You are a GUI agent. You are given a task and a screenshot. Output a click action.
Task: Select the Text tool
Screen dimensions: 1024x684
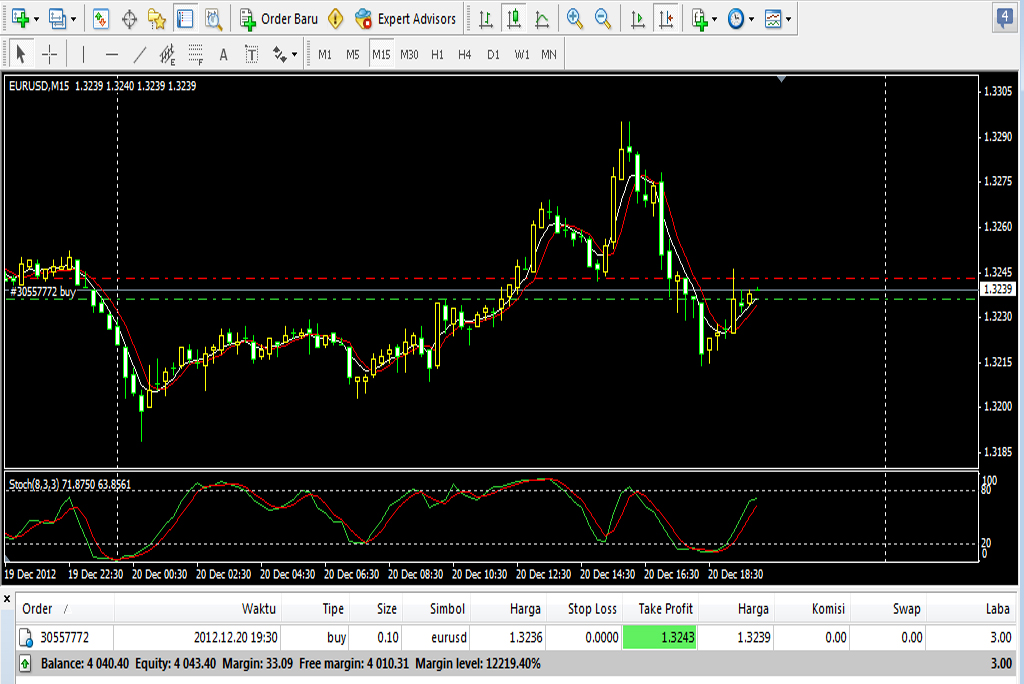coord(223,54)
